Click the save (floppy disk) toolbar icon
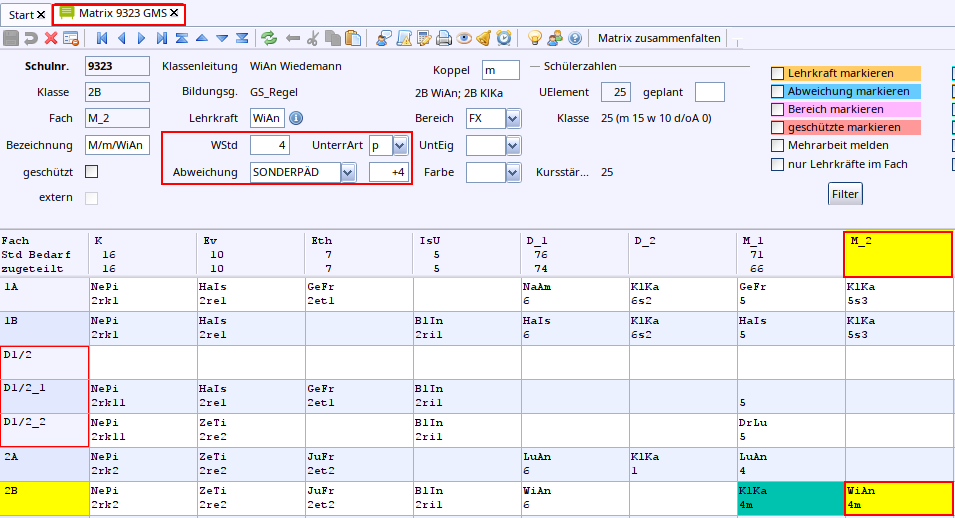 pyautogui.click(x=11, y=39)
